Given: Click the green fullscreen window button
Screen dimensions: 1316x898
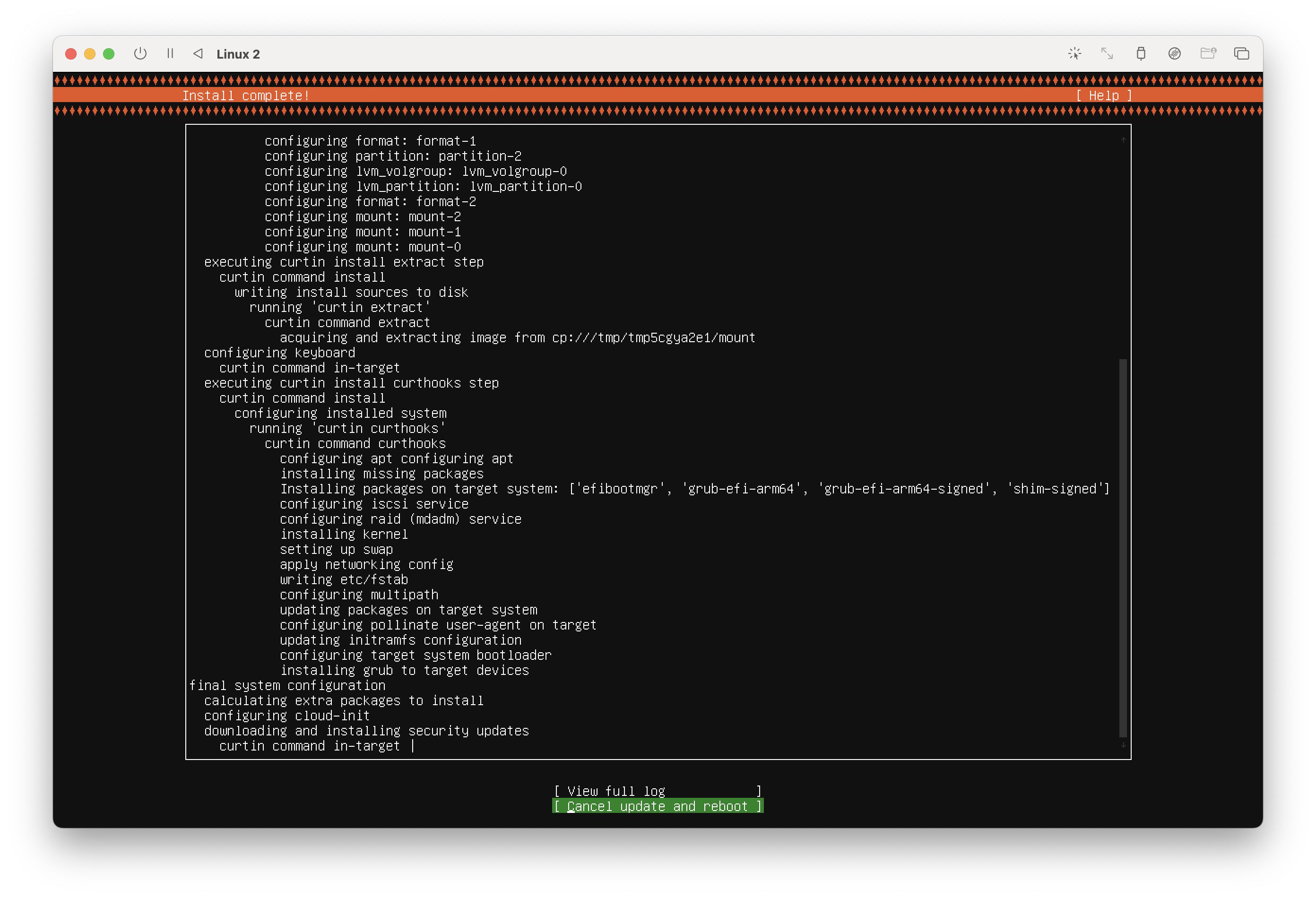Looking at the screenshot, I should 109,54.
